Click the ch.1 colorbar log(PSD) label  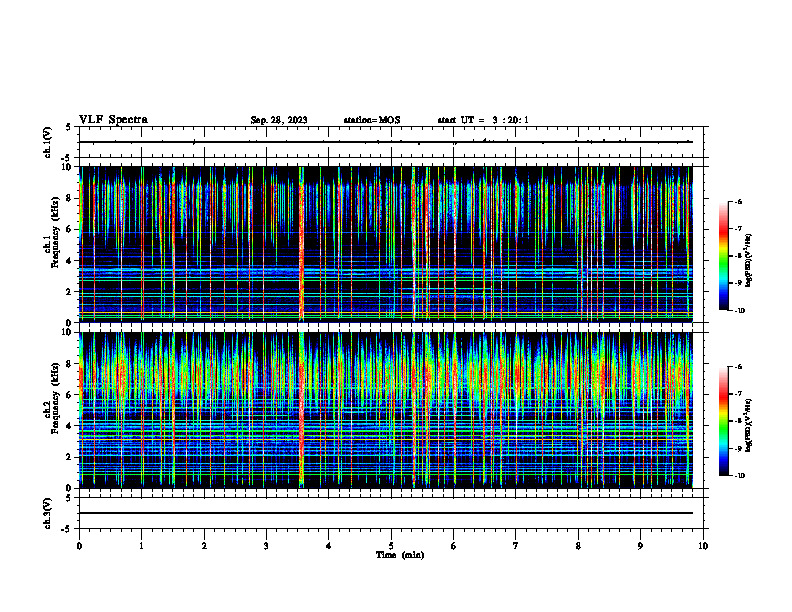coord(749,261)
